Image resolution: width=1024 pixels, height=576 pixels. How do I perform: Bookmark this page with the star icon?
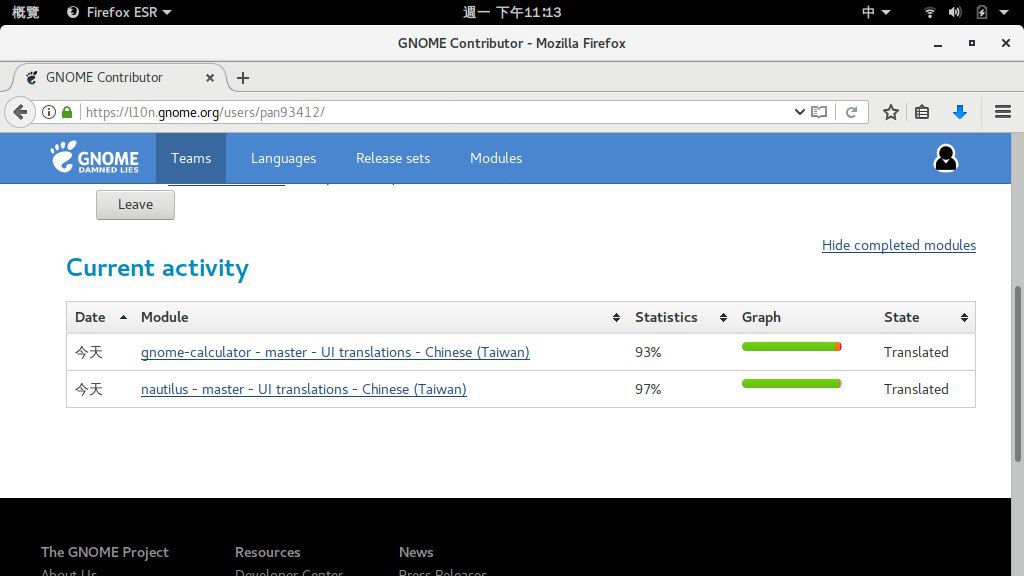click(891, 112)
